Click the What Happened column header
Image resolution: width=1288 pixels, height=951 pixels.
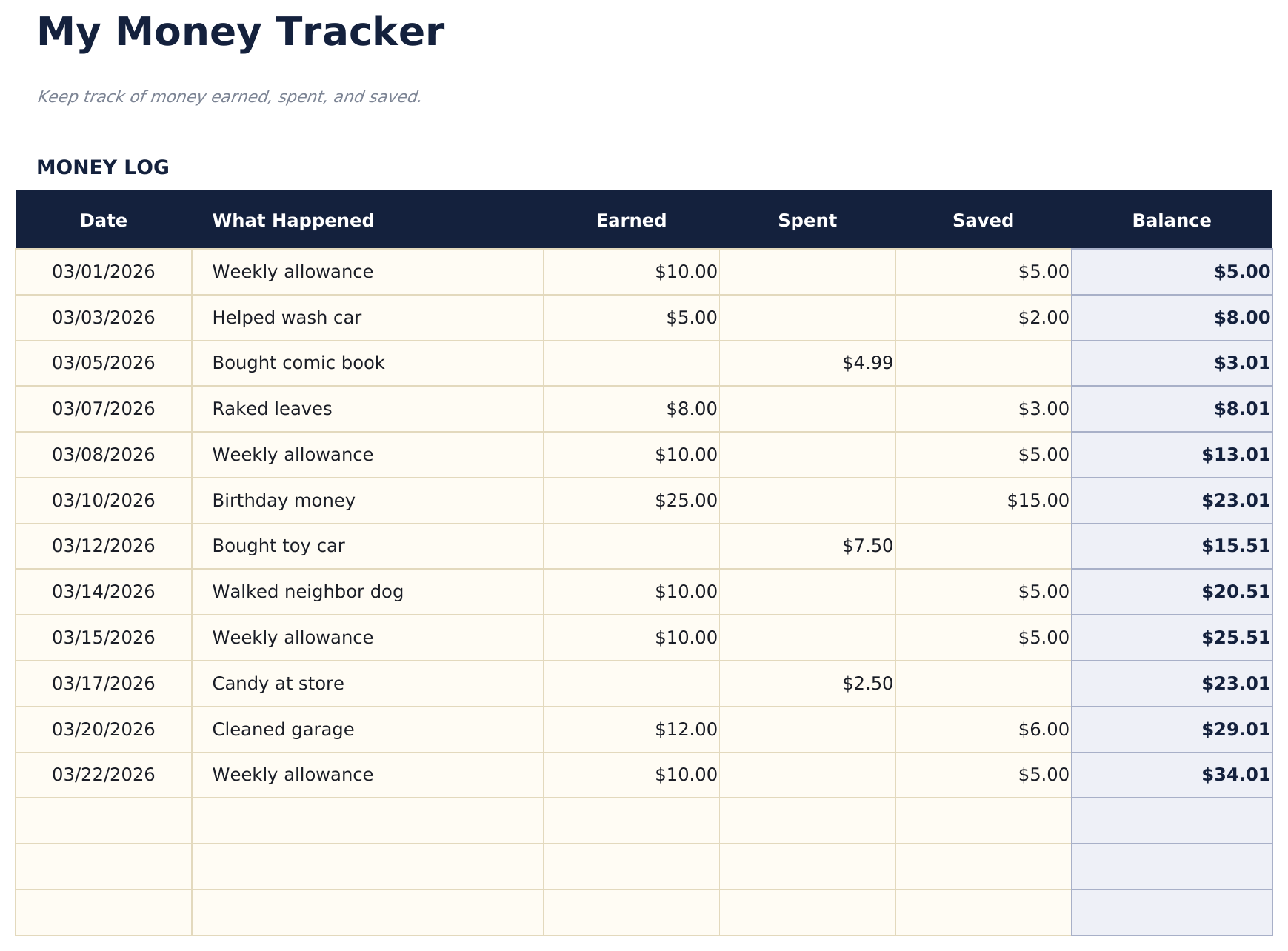pyautogui.click(x=293, y=221)
